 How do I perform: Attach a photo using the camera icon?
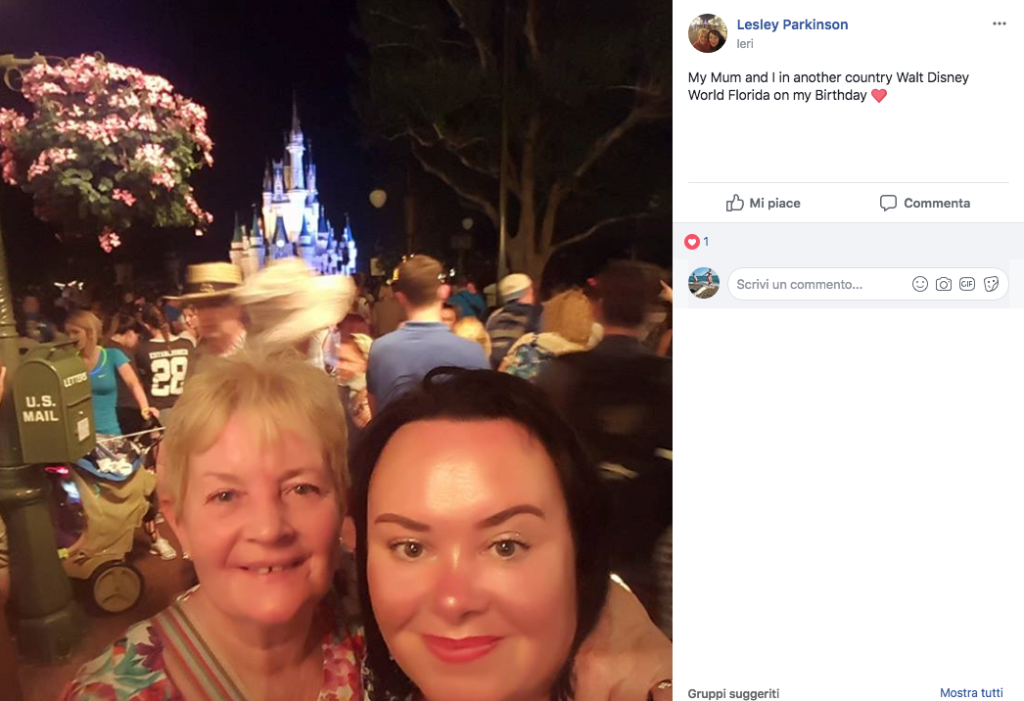point(943,284)
